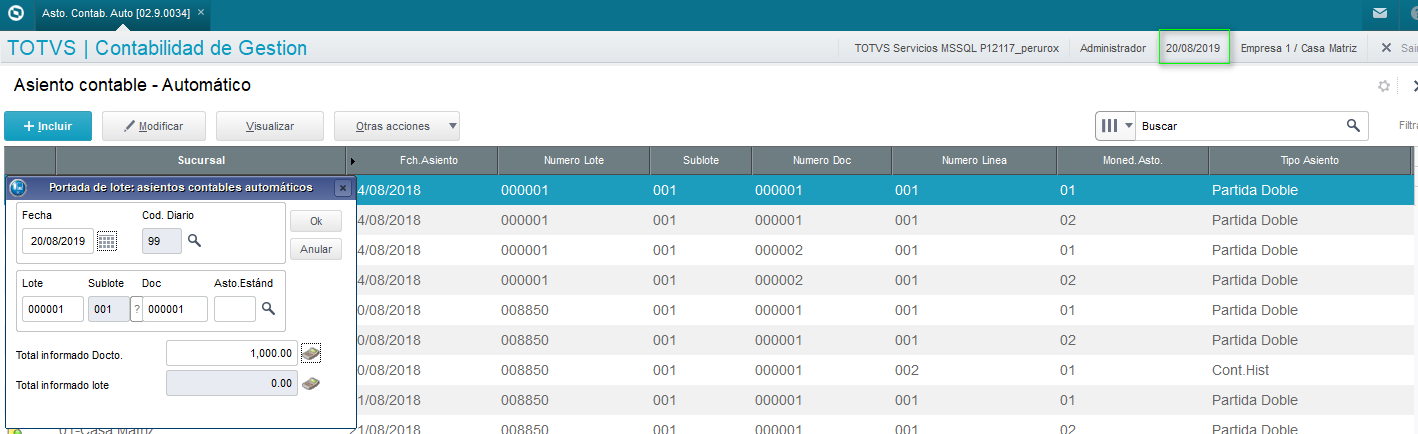Click the Asto.Estánd input field

(235, 310)
